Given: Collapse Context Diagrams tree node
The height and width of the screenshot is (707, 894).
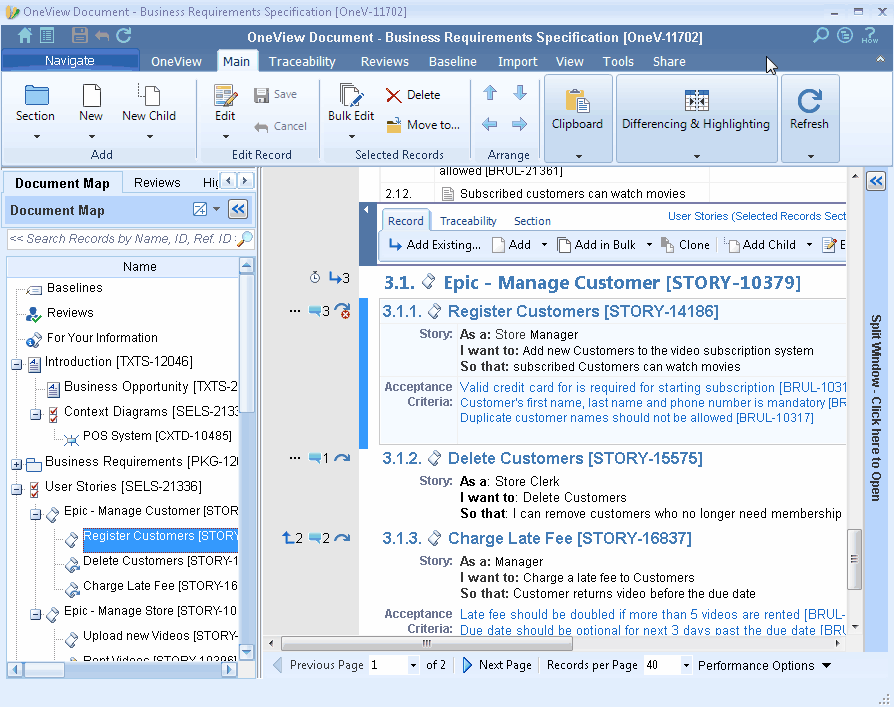Looking at the screenshot, I should [36, 414].
